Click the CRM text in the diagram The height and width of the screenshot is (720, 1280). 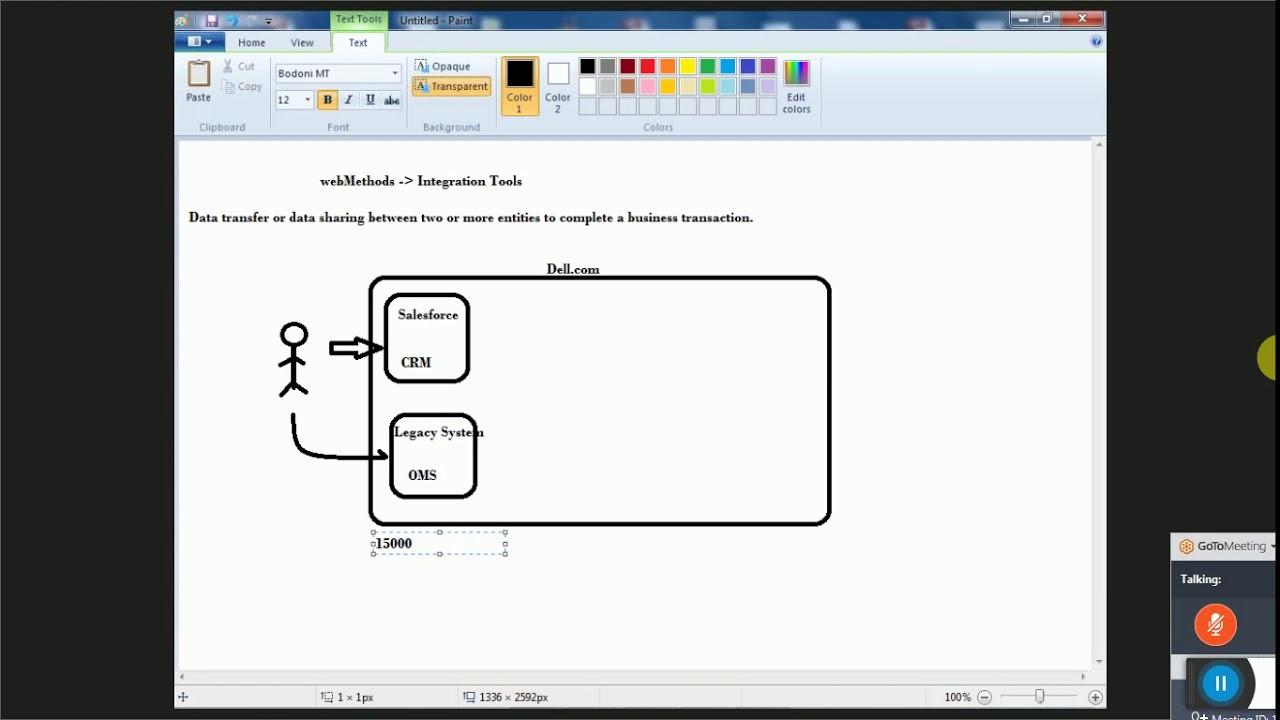pos(416,363)
